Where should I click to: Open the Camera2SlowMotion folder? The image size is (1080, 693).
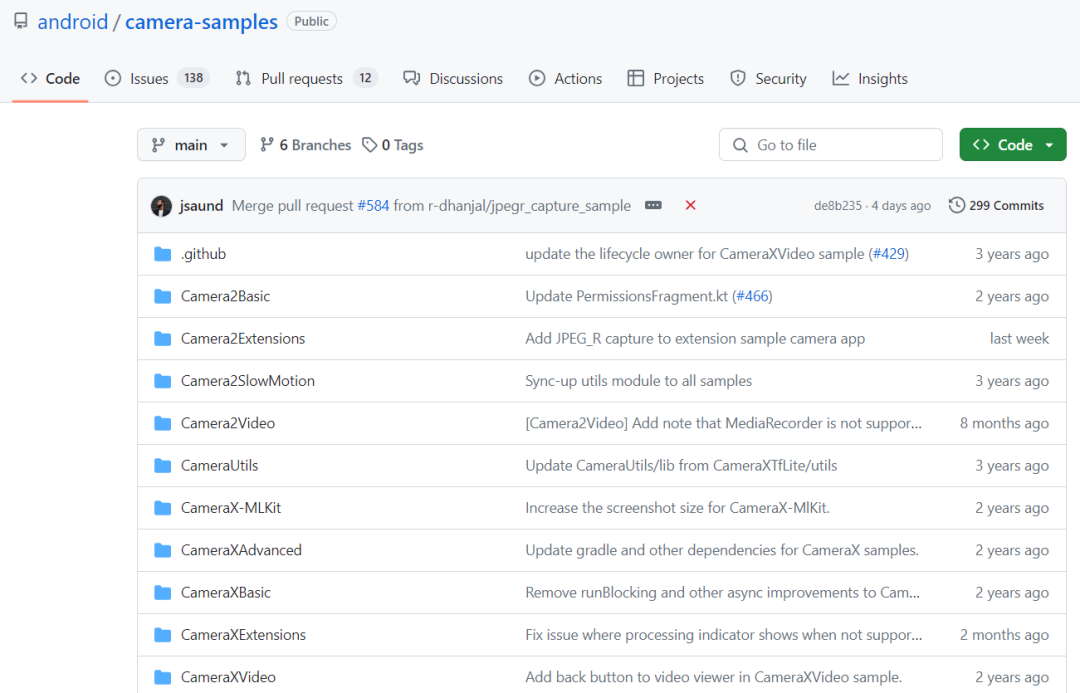247,381
